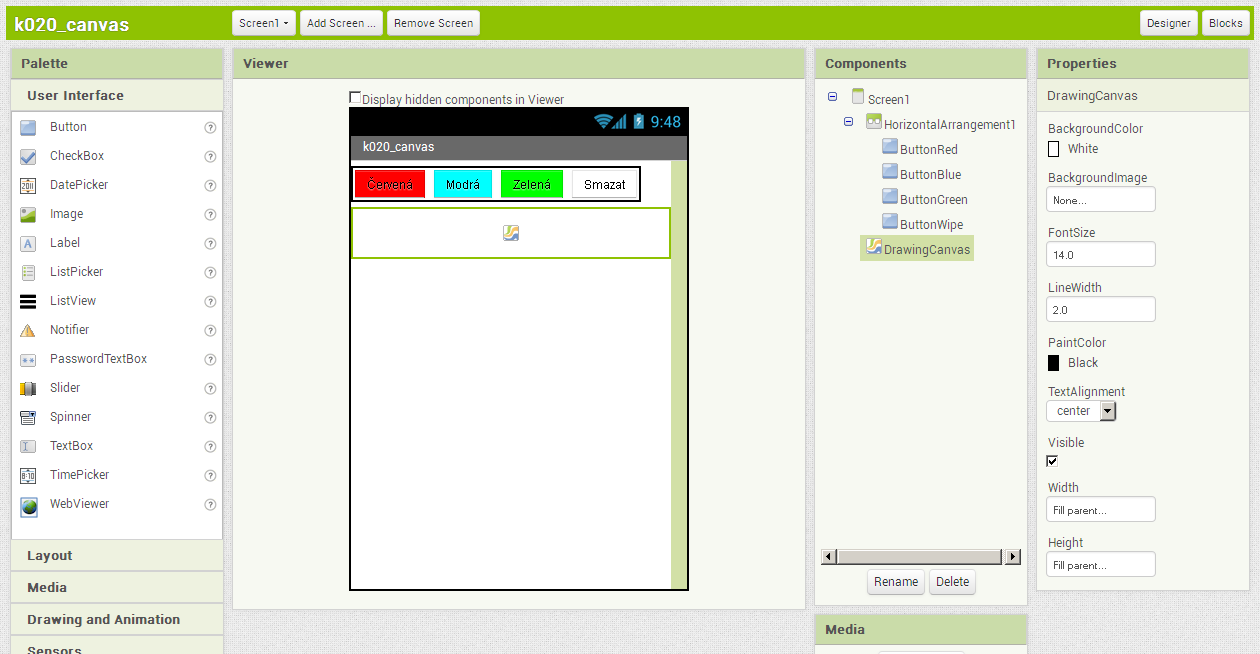Click the Components panel horizontal scrollbar
Viewport: 1260px width, 654px height.
click(x=921, y=557)
